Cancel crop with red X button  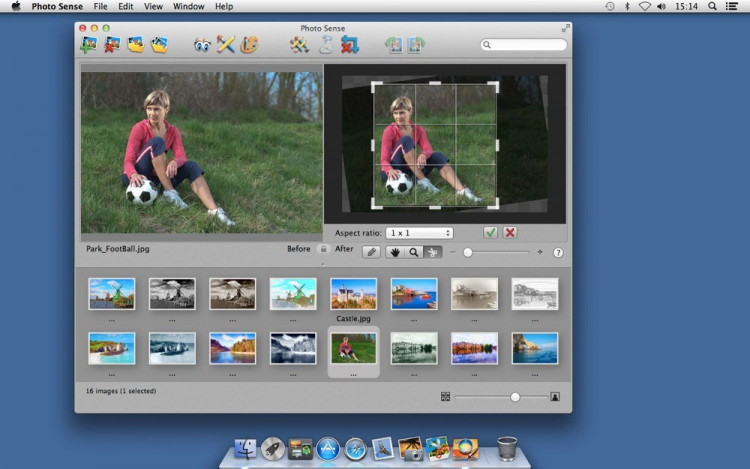(510, 232)
